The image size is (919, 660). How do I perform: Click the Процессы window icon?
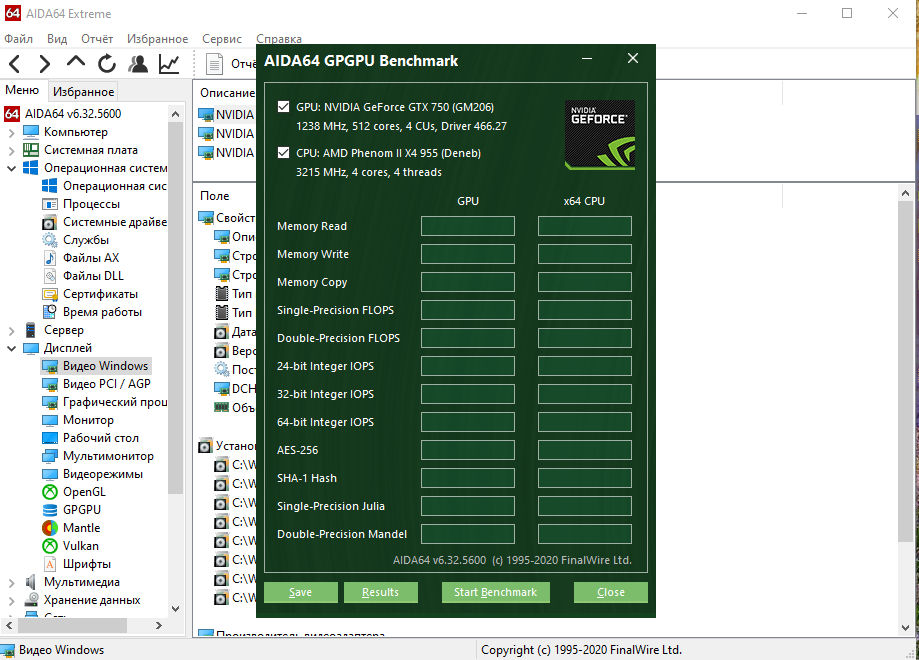tap(50, 204)
